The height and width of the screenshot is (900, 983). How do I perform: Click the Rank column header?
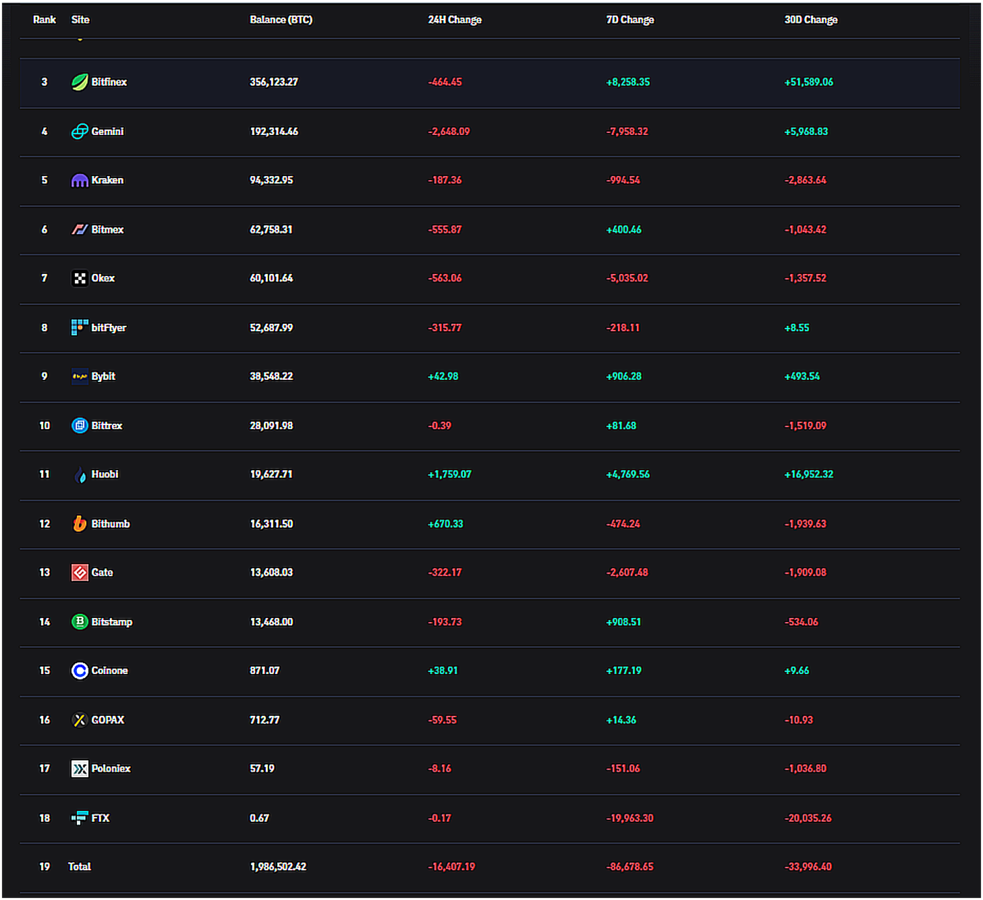click(44, 20)
